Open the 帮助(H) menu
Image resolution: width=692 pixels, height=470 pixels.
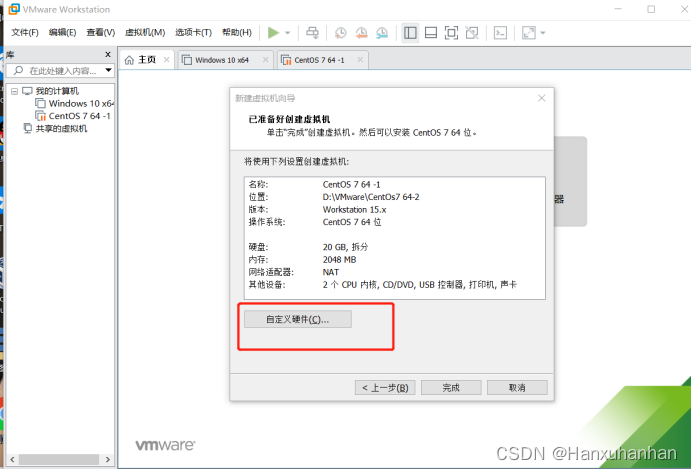237,32
